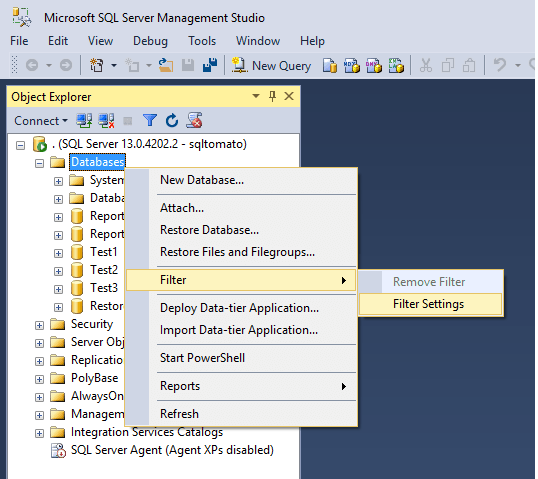Click the Object Explorer filter funnel icon

[150, 120]
